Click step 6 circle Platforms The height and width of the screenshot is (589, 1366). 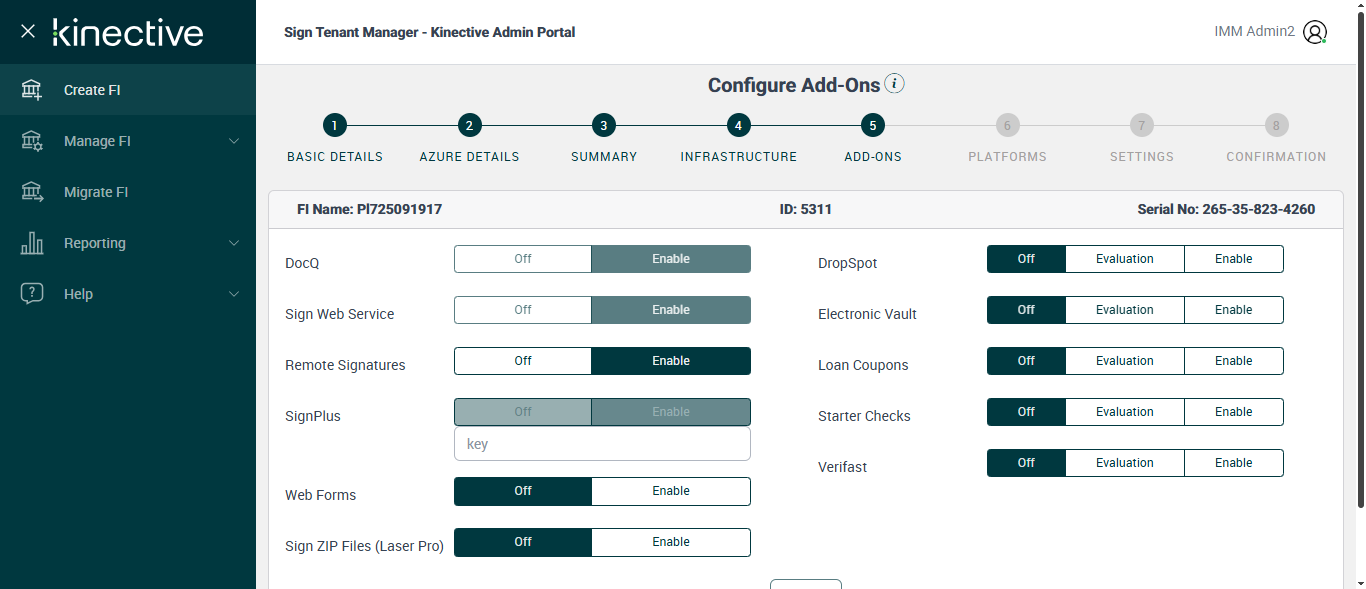(x=1007, y=125)
